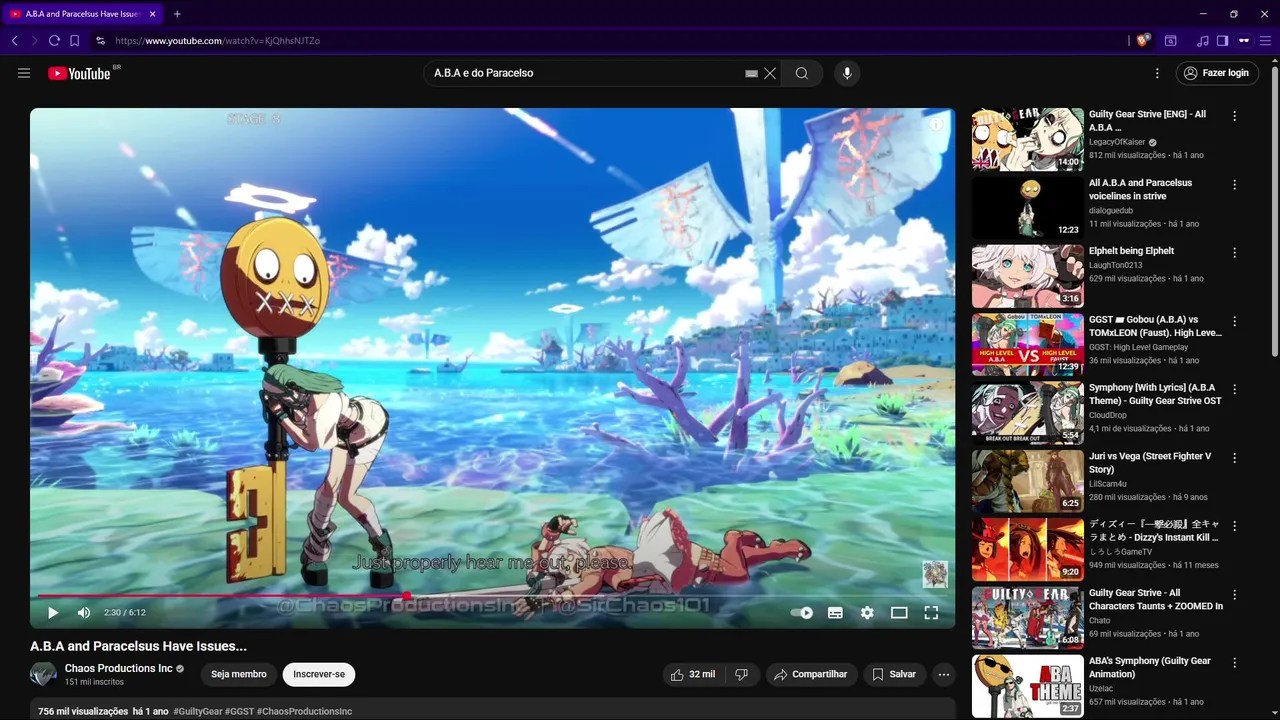Open the browser main menu
Image resolution: width=1280 pixels, height=720 pixels.
[x=1265, y=41]
